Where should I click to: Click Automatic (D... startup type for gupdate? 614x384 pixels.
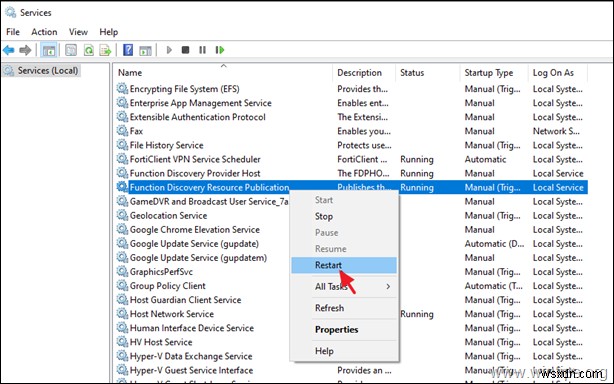click(494, 243)
